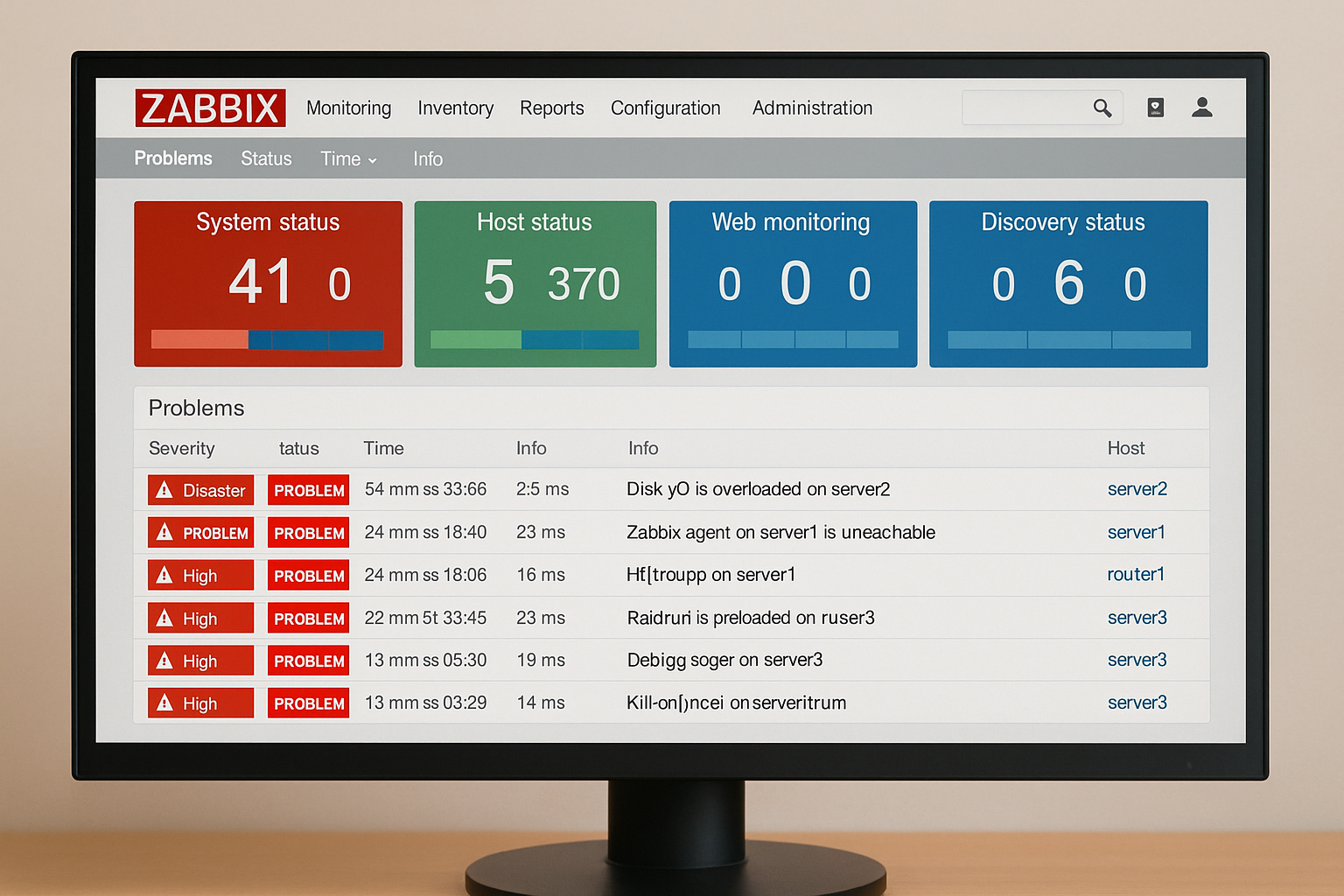Click the ZABBIX logo
1344x896 pixels.
(209, 107)
